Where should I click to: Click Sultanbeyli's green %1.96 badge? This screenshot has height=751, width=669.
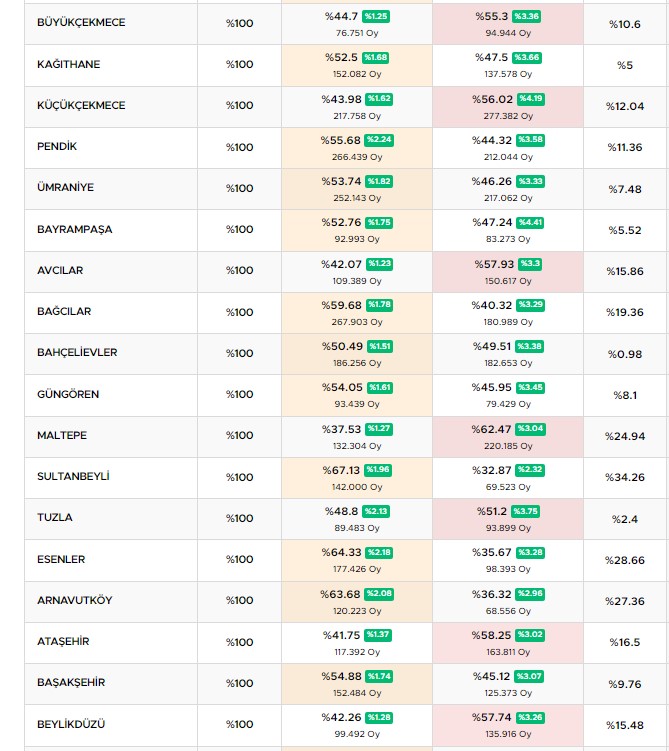click(379, 470)
